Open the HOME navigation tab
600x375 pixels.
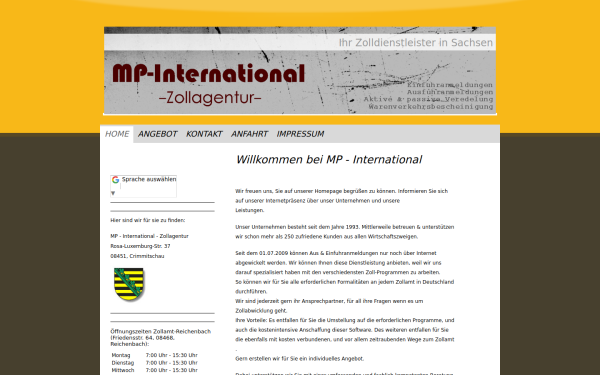tap(117, 134)
